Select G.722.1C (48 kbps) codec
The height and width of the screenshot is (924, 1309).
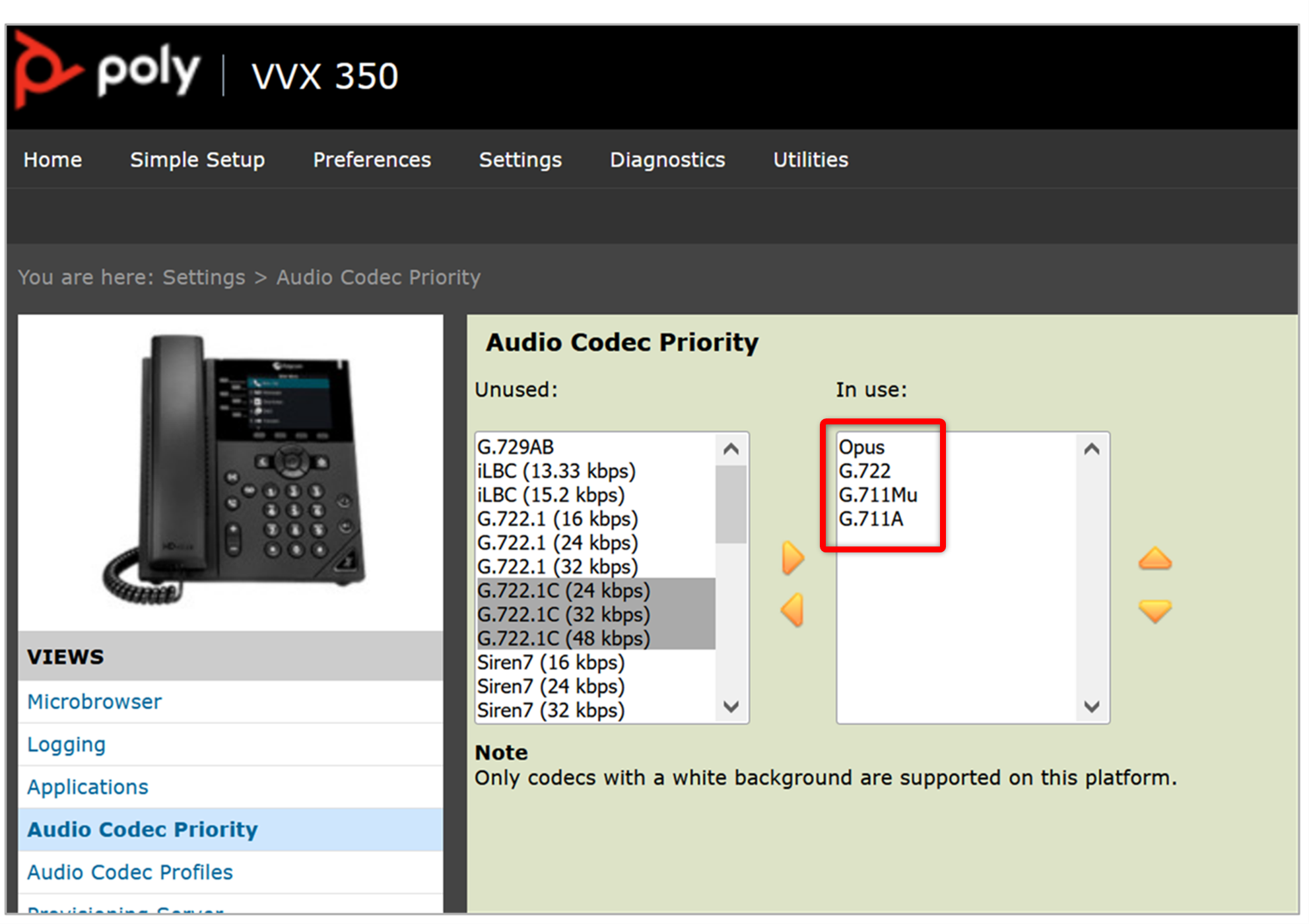(595, 638)
